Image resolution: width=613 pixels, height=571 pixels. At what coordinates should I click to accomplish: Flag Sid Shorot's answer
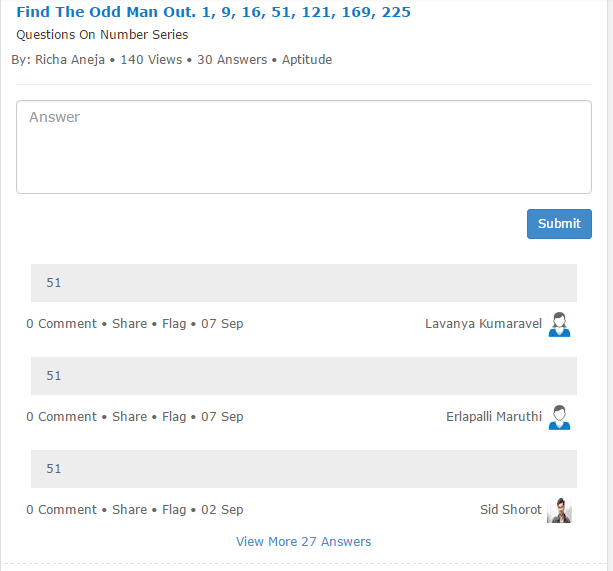pyautogui.click(x=174, y=510)
